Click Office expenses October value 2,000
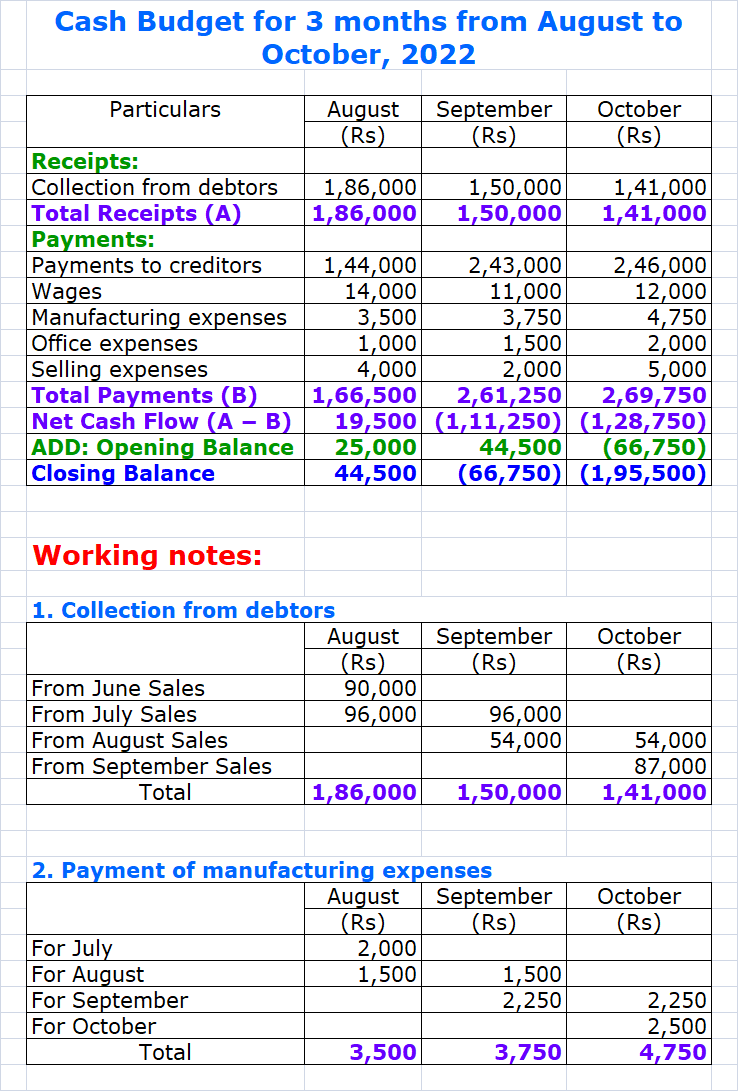This screenshot has height=1091, width=738. (x=677, y=343)
